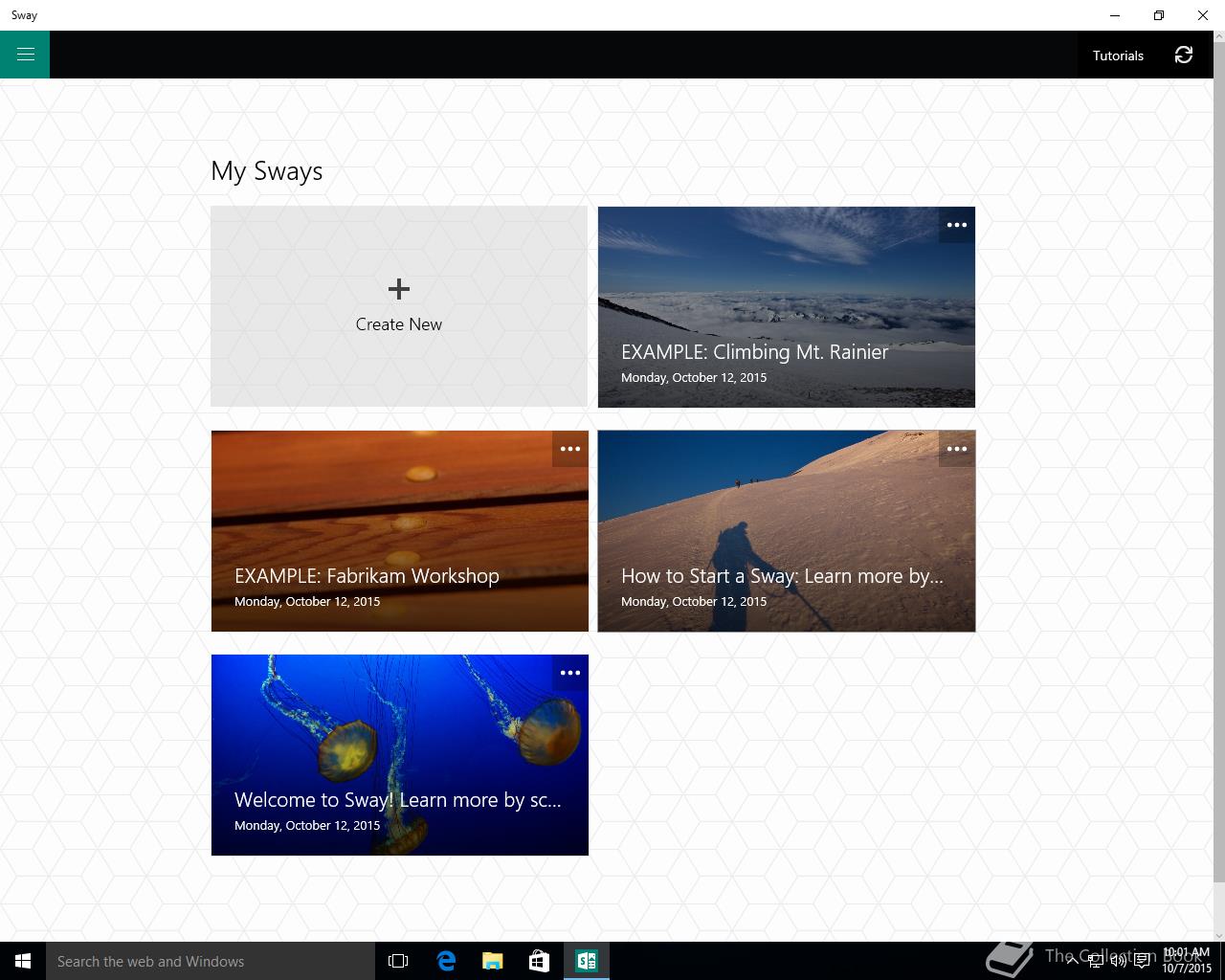Viewport: 1225px width, 980px height.
Task: Click the network tray icon
Action: click(x=1096, y=961)
